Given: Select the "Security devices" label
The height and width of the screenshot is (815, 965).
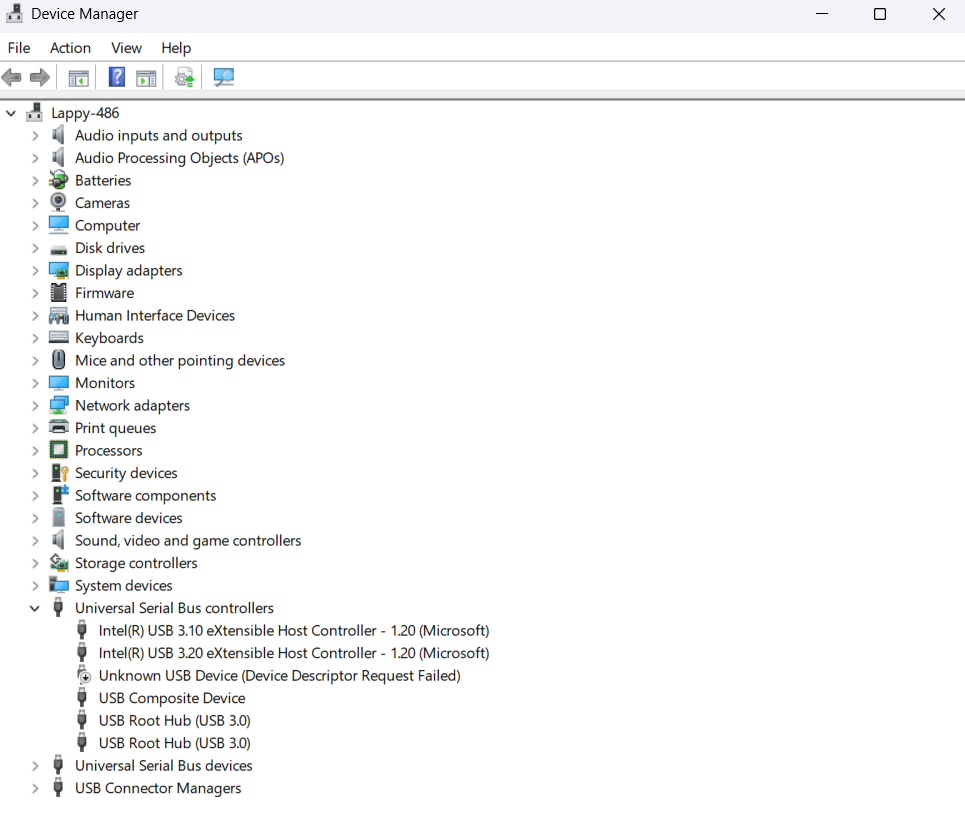Looking at the screenshot, I should click(126, 473).
